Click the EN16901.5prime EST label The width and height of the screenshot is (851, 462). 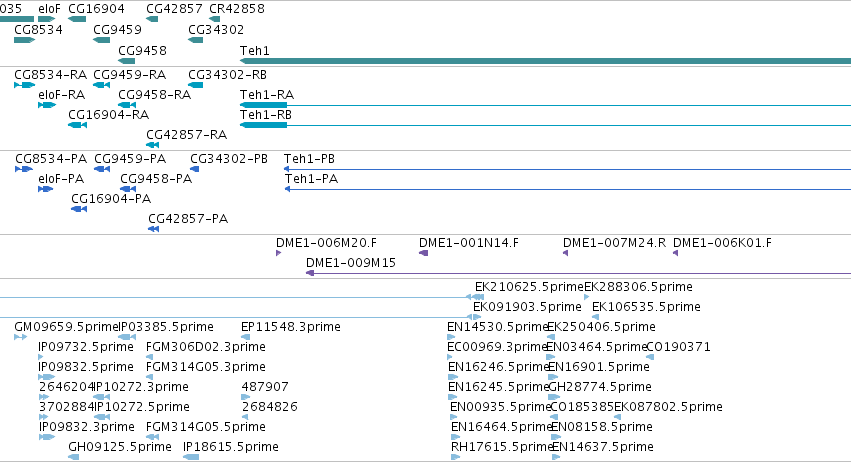[599, 368]
